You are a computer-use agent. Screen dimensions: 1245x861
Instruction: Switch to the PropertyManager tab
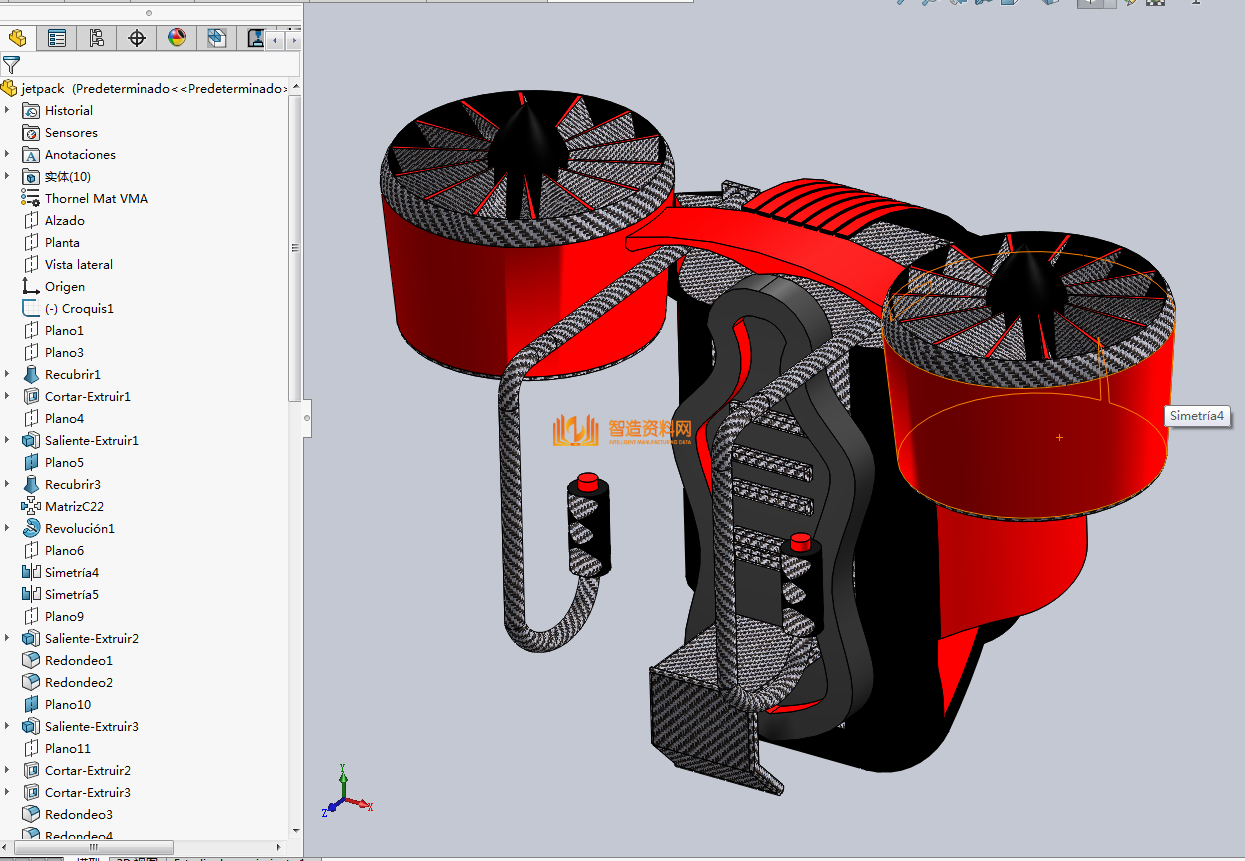coord(57,38)
